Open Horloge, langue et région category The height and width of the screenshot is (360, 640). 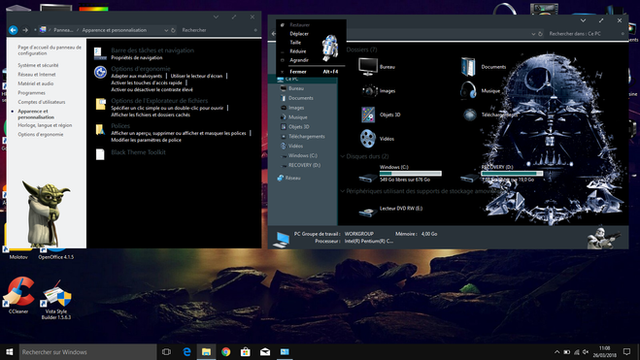45,125
